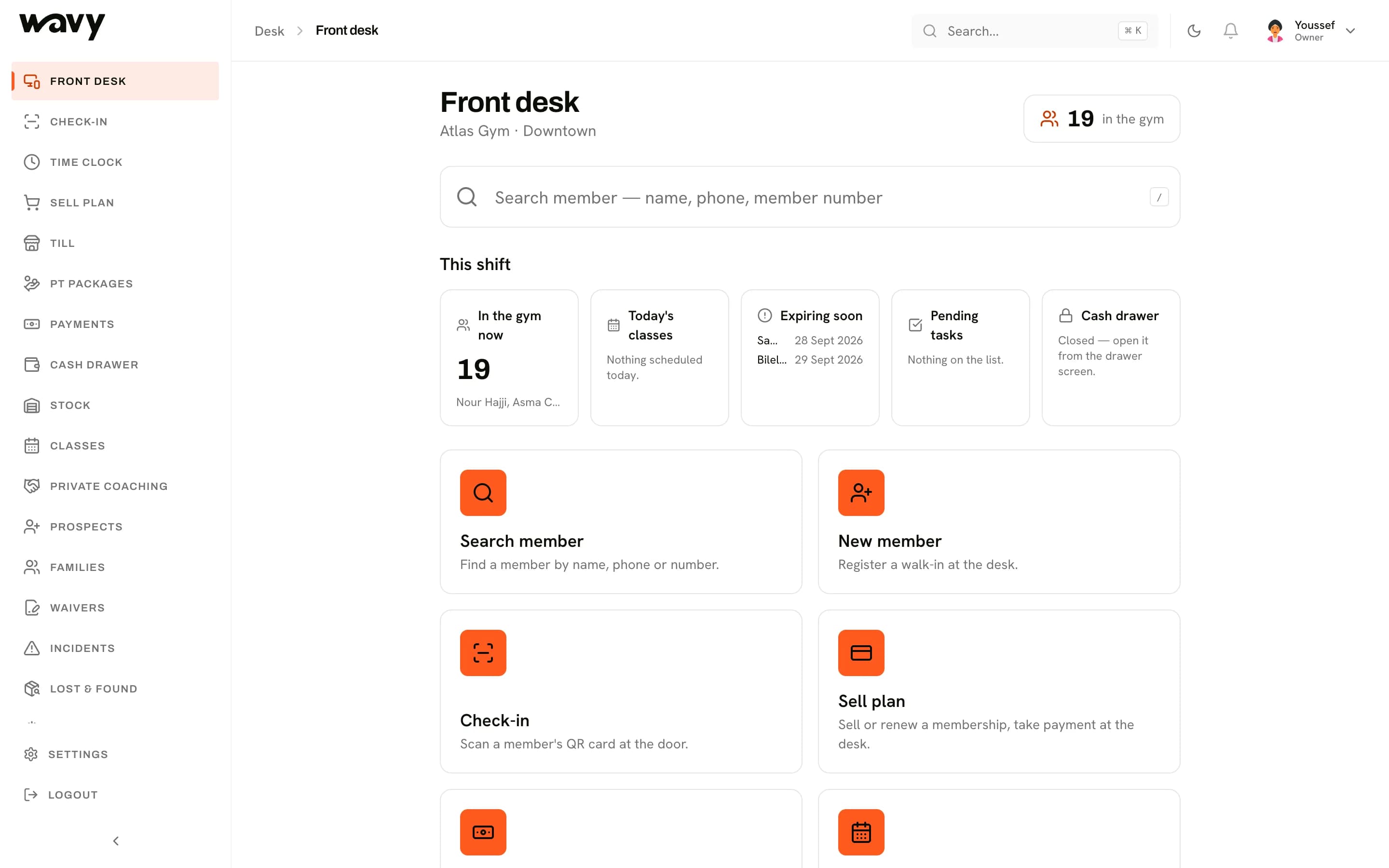
Task: Click the Lost & Found package icon
Action: pos(31,689)
